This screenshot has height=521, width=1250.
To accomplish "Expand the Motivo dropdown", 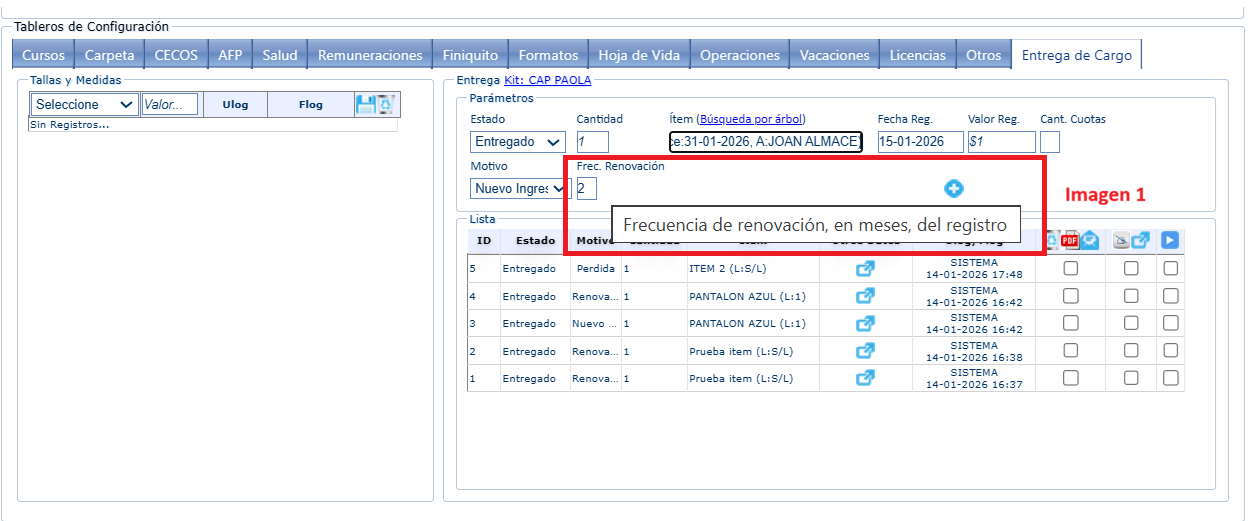I will coord(517,188).
